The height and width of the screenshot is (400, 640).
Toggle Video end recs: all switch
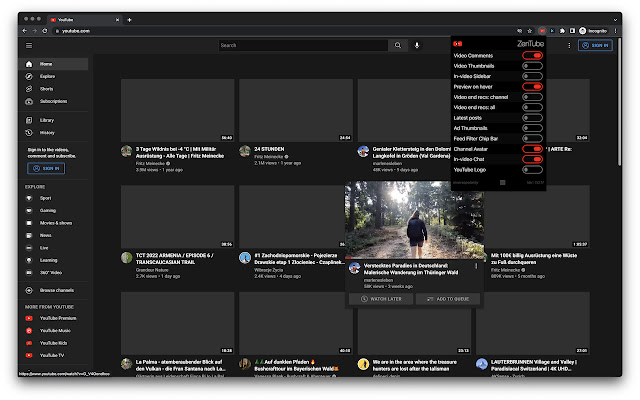click(x=532, y=107)
